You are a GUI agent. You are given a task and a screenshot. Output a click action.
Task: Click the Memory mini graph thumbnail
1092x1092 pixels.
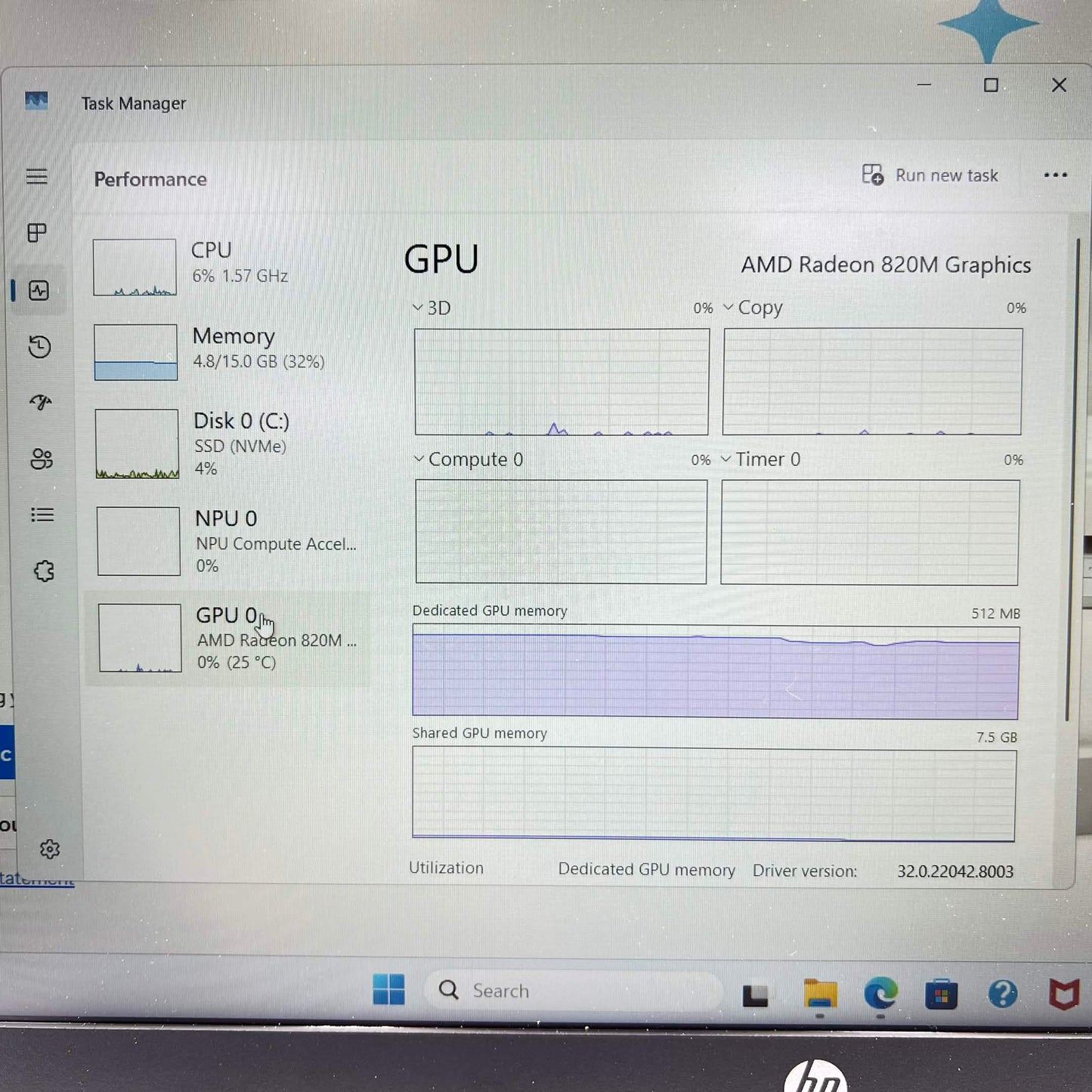tap(136, 352)
